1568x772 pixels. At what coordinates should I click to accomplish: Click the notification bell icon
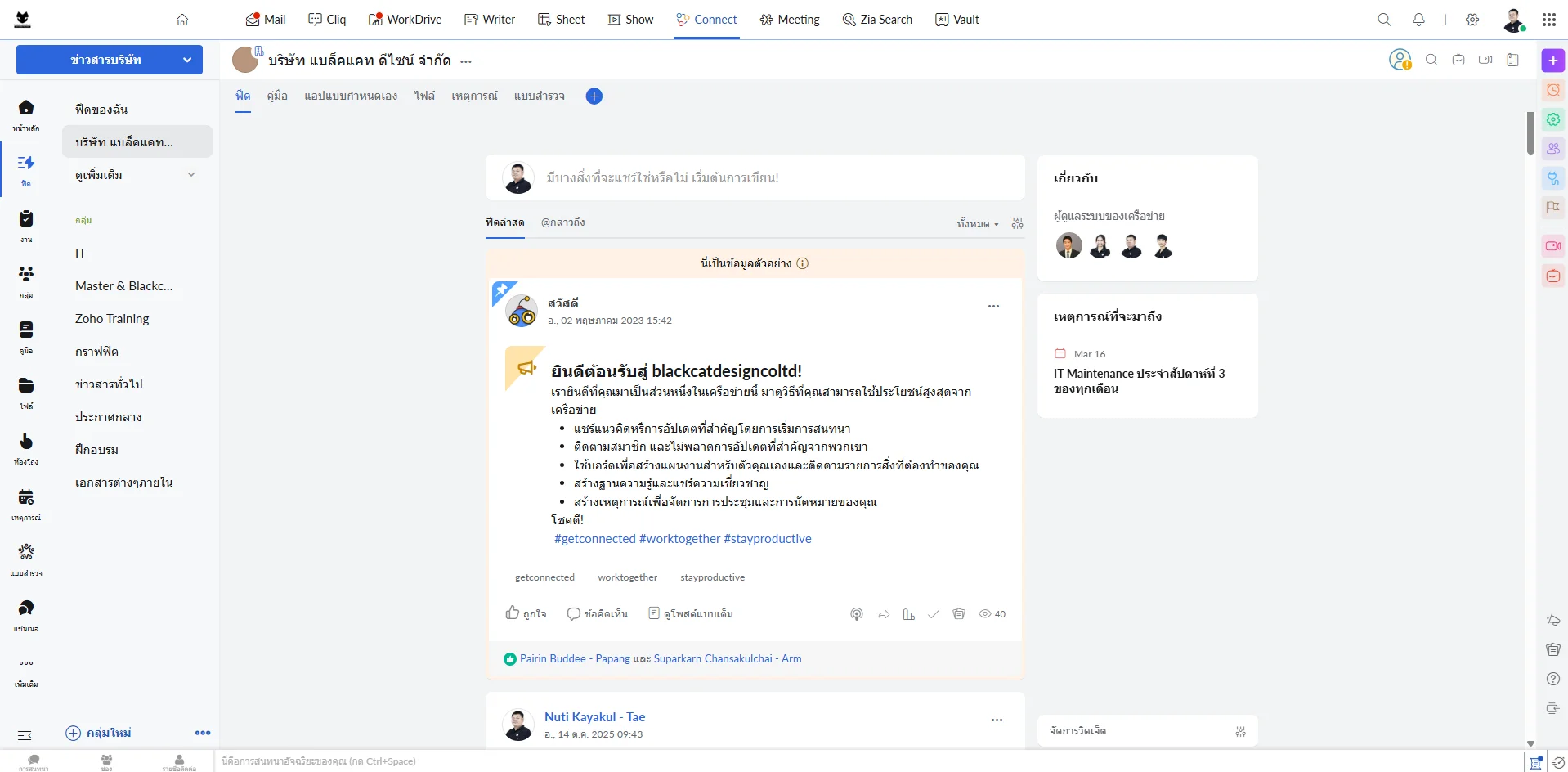click(1418, 20)
